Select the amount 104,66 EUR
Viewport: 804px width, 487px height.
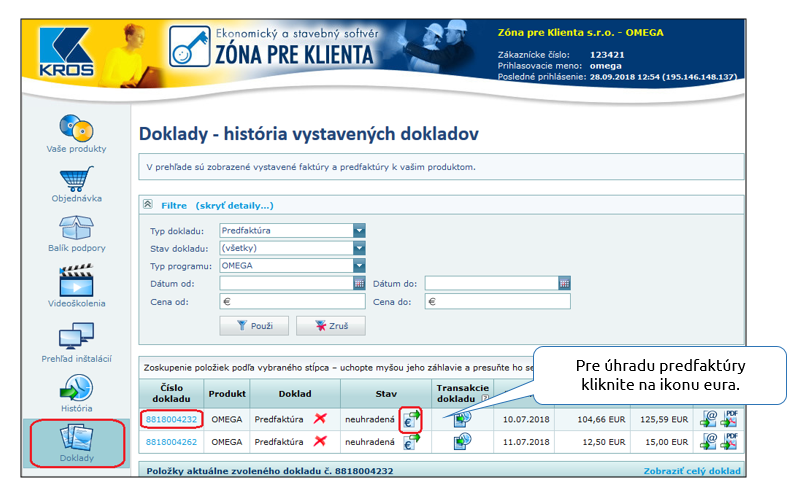pos(601,419)
